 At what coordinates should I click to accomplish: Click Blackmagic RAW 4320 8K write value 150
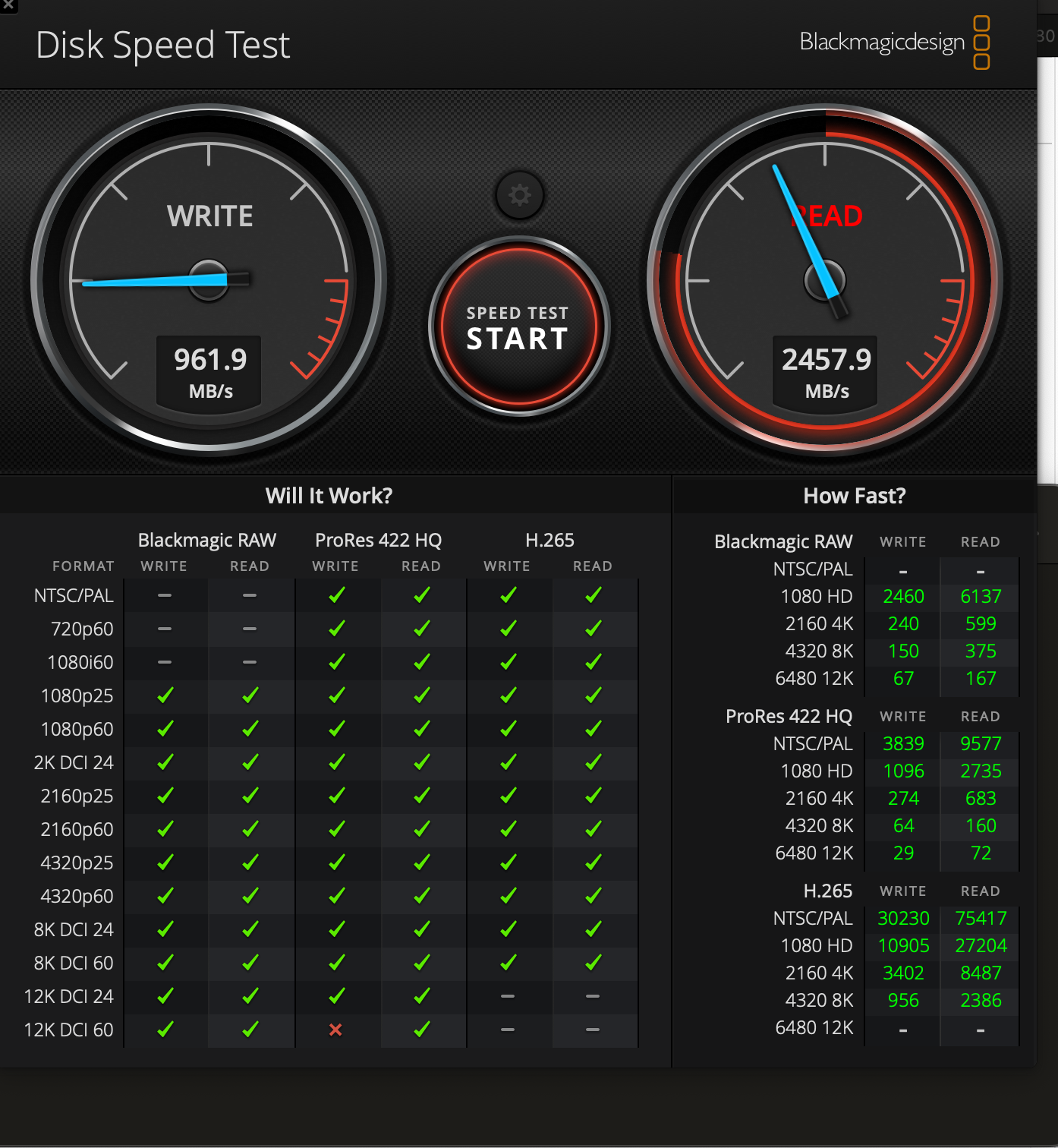[903, 651]
